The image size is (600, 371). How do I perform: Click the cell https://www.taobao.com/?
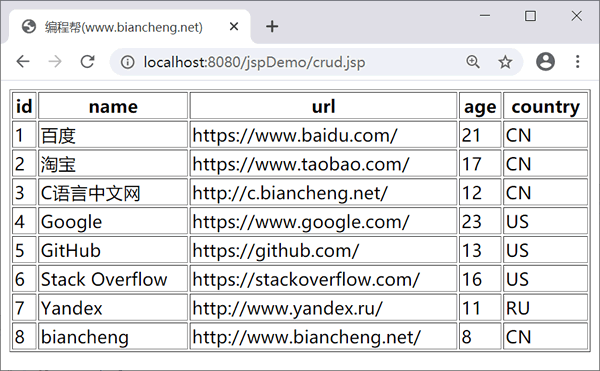[x=323, y=163]
